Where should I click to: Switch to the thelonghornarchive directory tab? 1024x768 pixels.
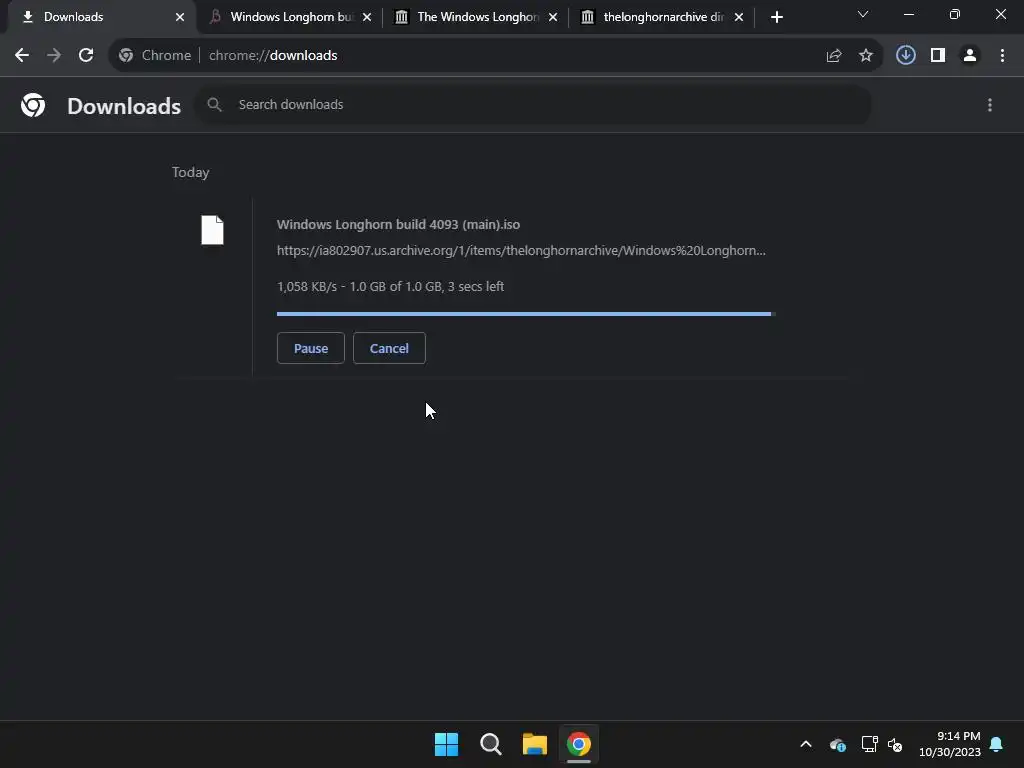pos(663,17)
